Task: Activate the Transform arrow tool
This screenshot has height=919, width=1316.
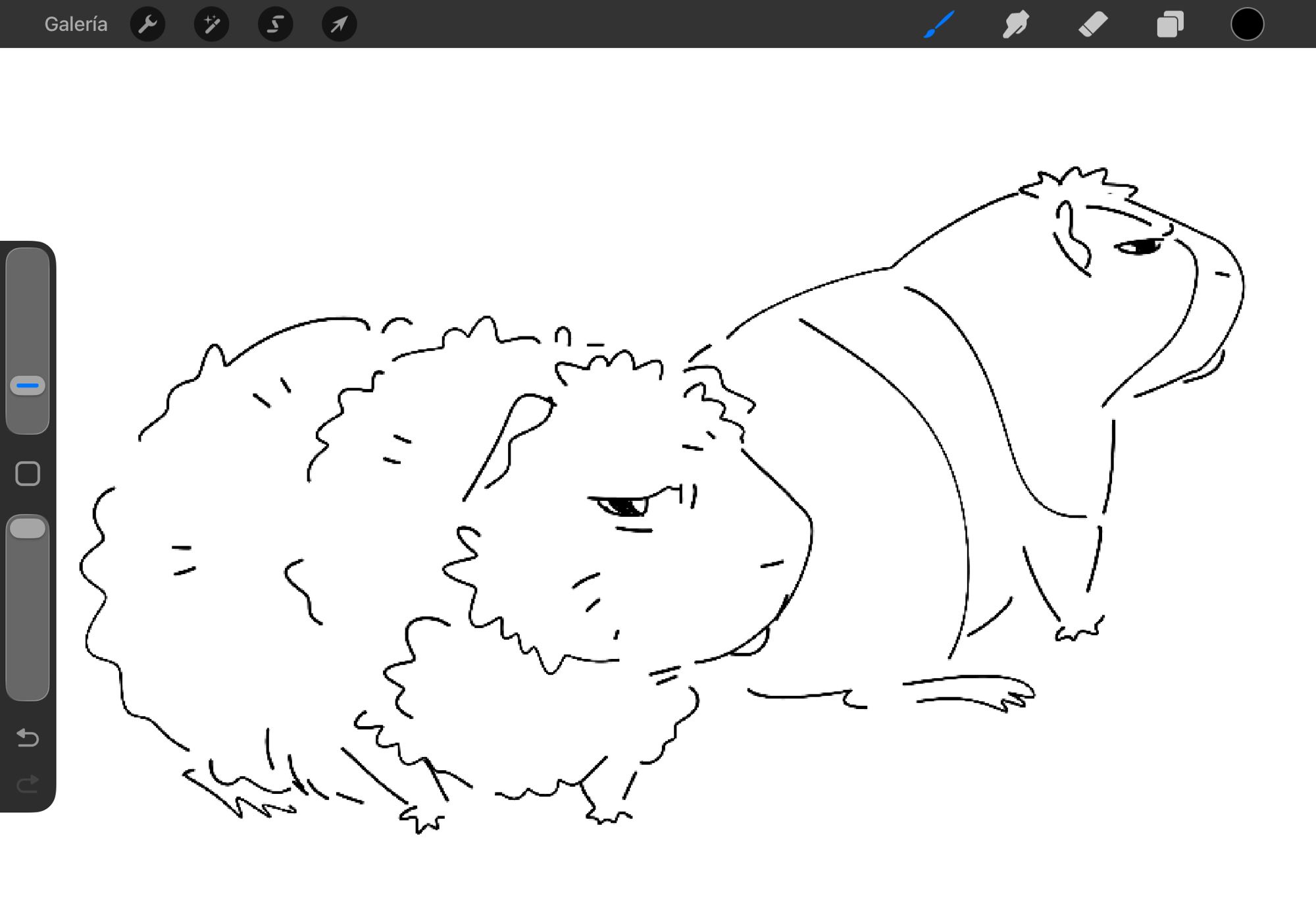Action: [x=339, y=24]
